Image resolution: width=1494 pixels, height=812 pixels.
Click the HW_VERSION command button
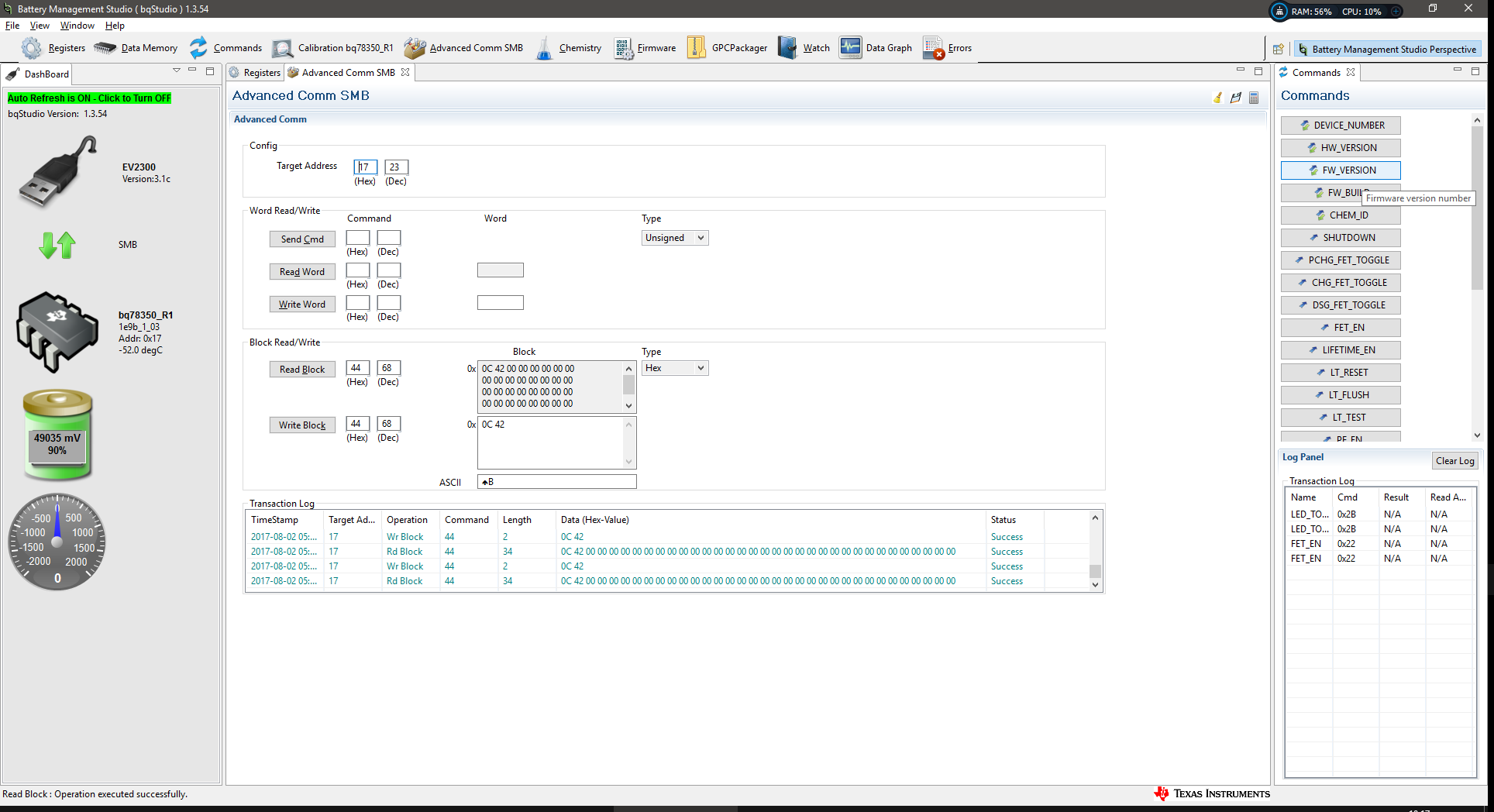(1341, 148)
